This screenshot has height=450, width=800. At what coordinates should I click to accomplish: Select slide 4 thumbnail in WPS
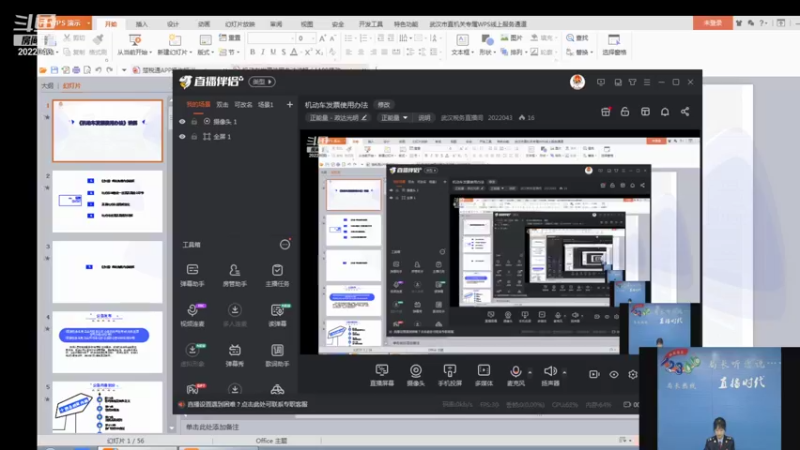tap(108, 342)
